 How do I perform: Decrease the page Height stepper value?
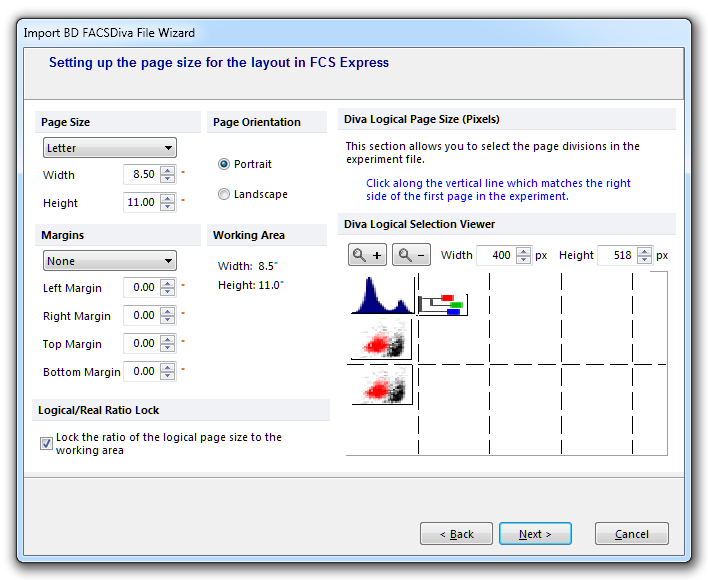coord(167,207)
